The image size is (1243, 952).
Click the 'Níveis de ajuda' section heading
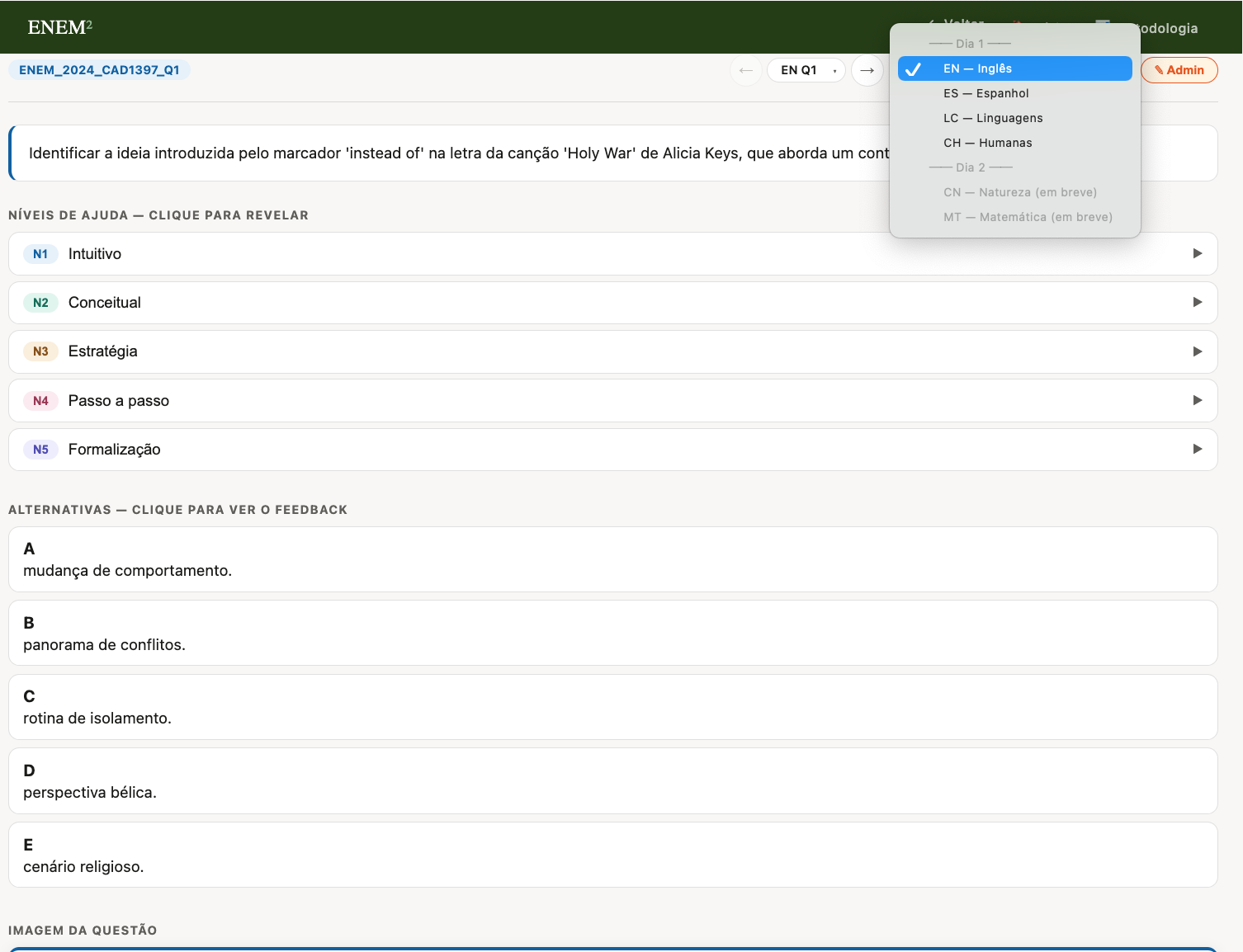pos(158,215)
